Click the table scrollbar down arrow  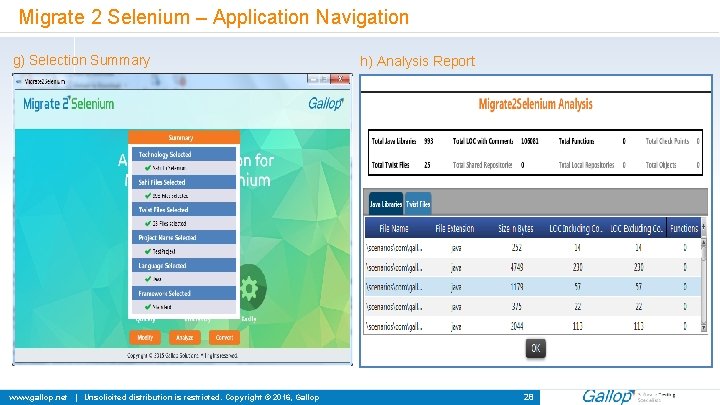(704, 327)
